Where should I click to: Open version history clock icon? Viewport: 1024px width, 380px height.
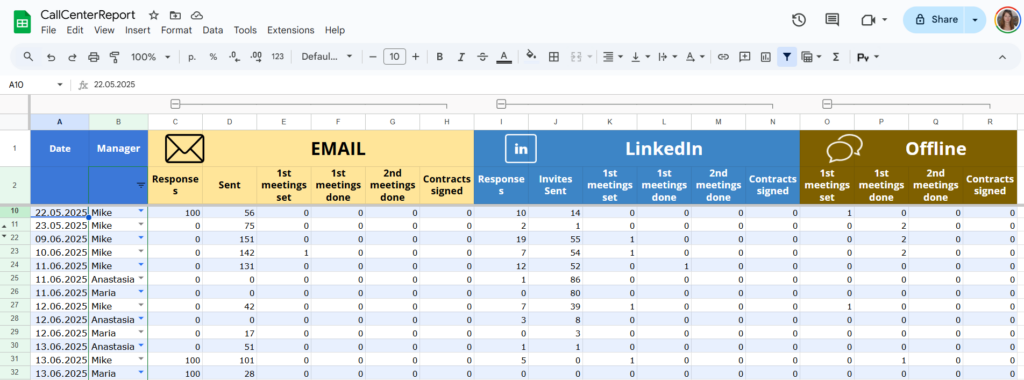[799, 20]
